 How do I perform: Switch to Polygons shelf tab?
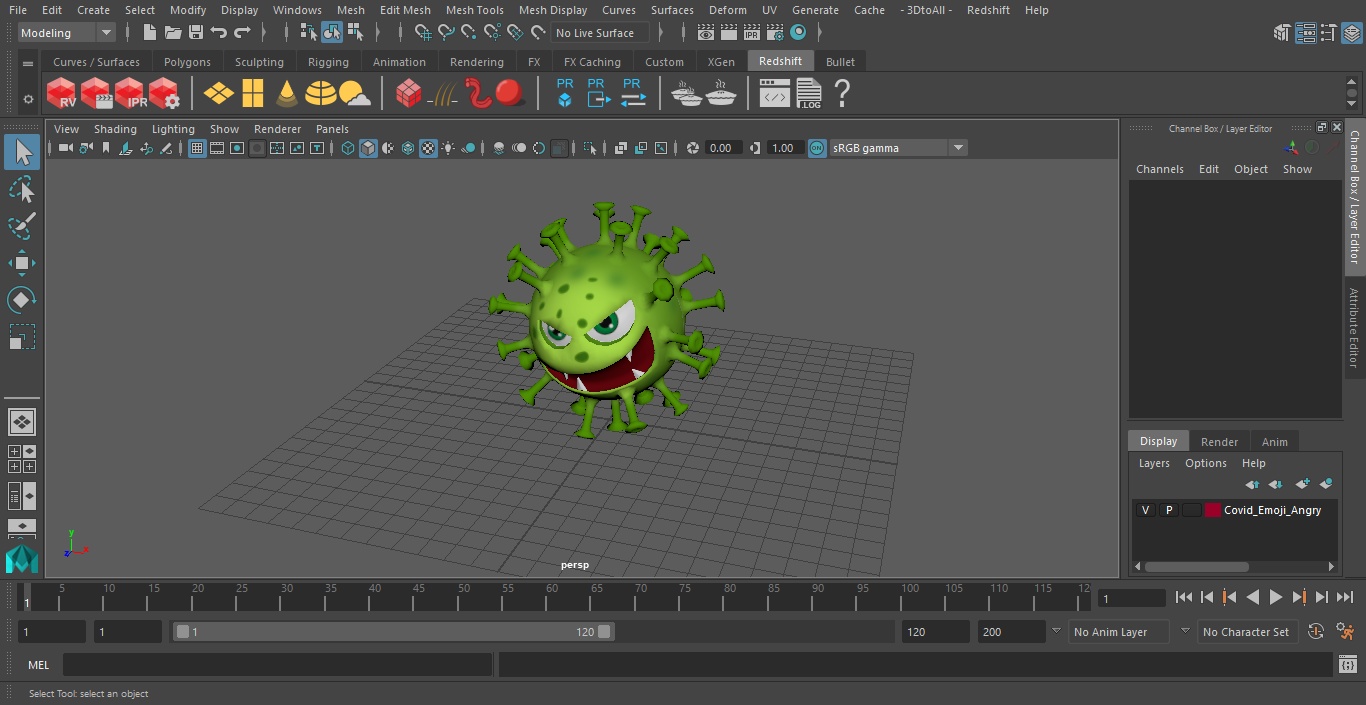(187, 62)
